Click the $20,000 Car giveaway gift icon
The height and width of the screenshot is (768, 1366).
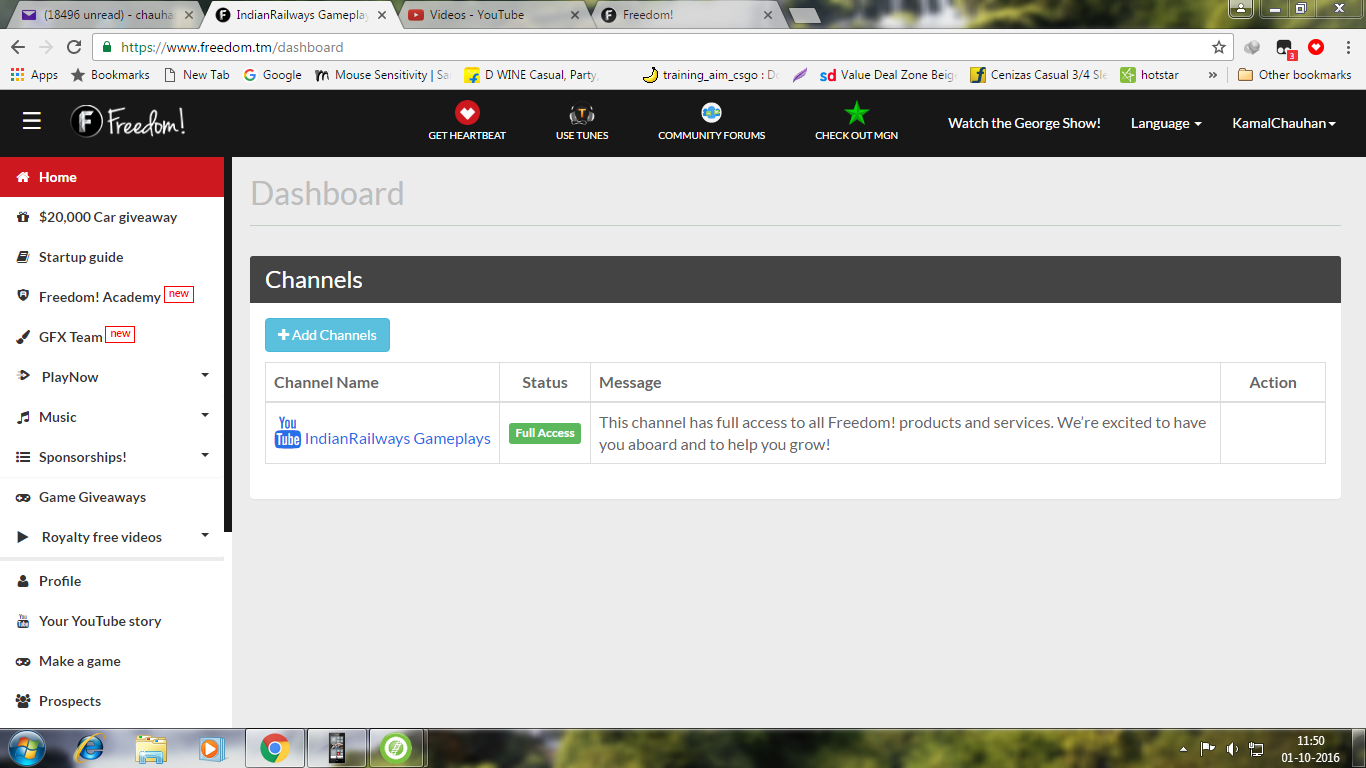click(x=23, y=217)
